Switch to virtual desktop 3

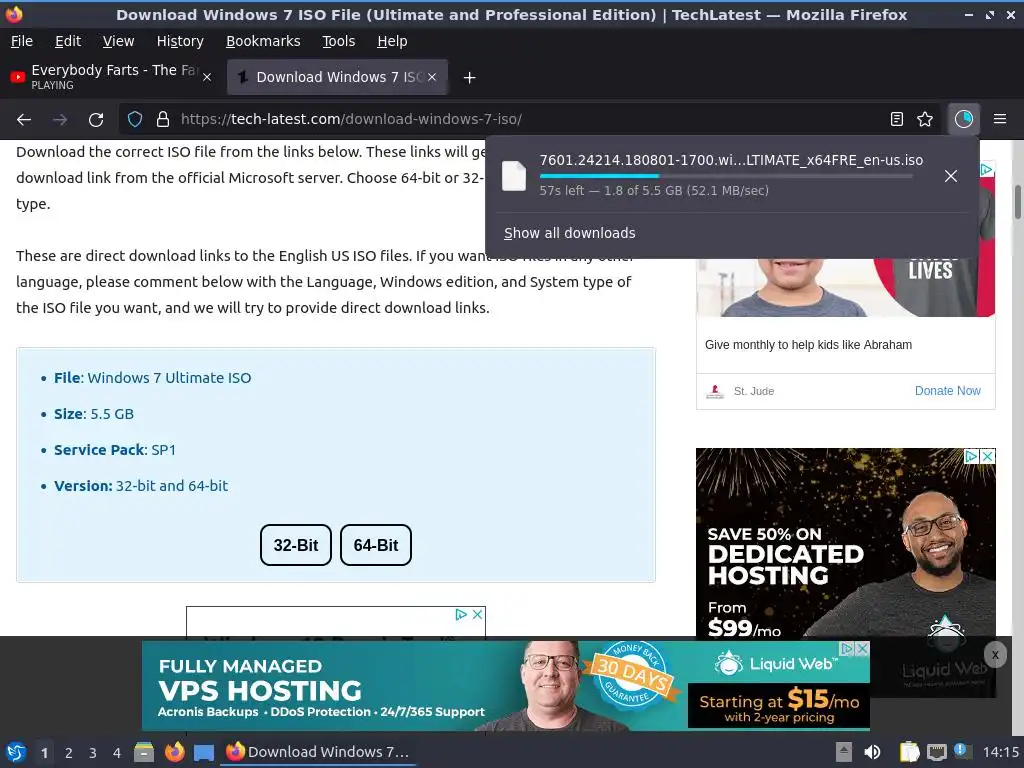click(93, 753)
